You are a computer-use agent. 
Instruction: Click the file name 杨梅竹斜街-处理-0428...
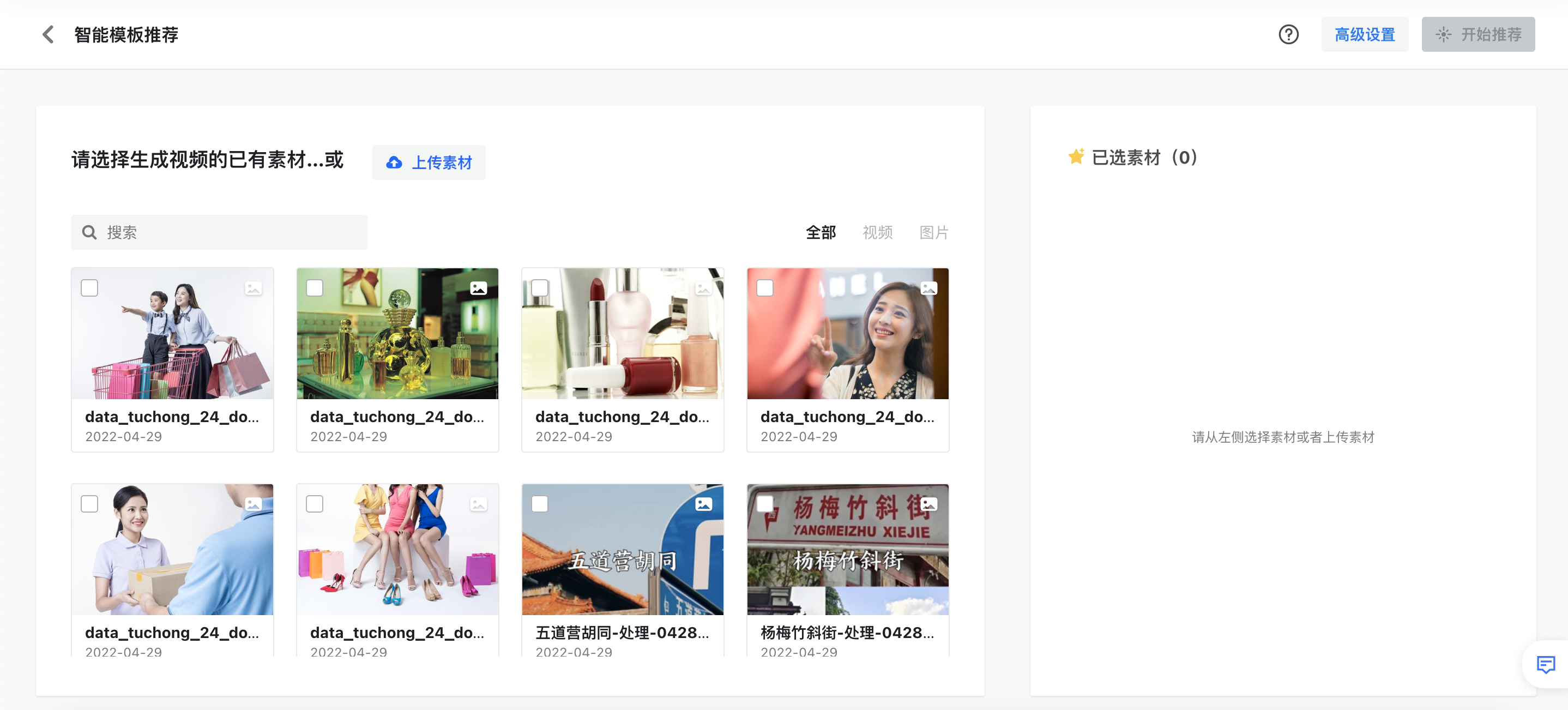[847, 633]
